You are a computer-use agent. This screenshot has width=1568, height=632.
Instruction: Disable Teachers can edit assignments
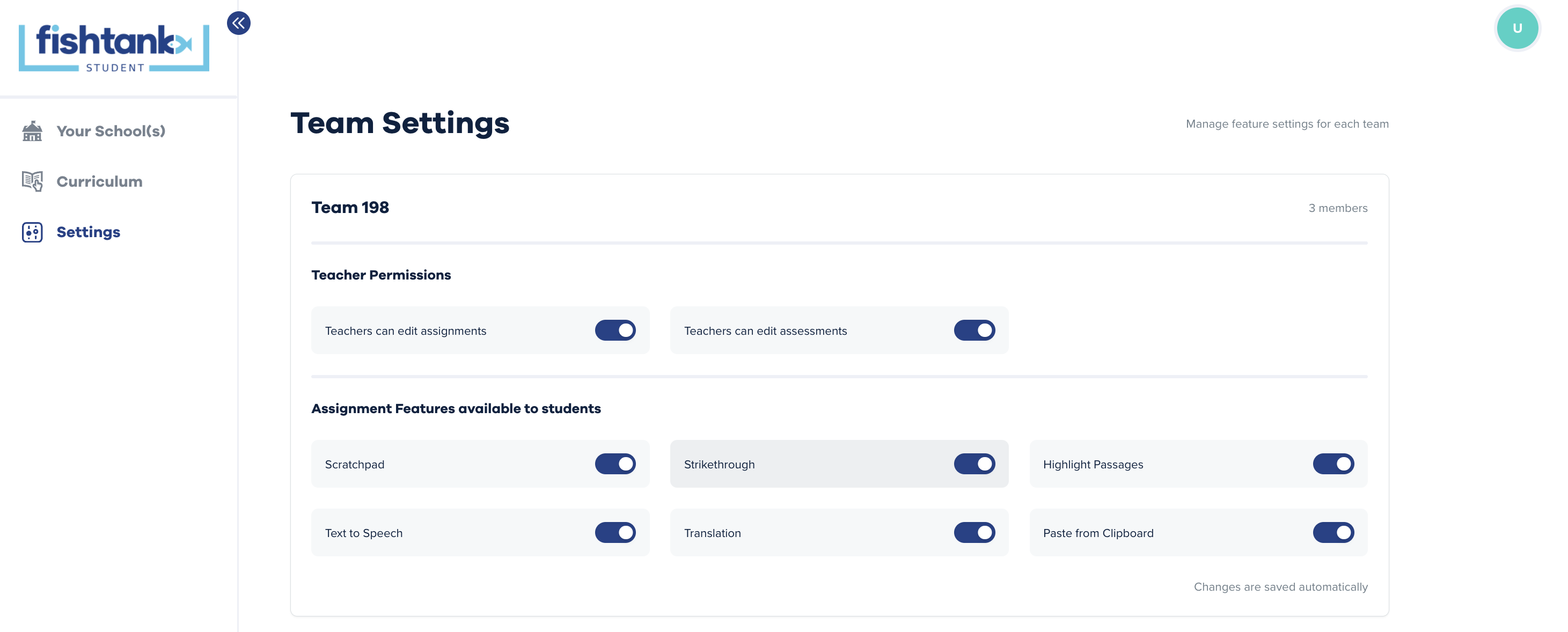click(x=615, y=330)
